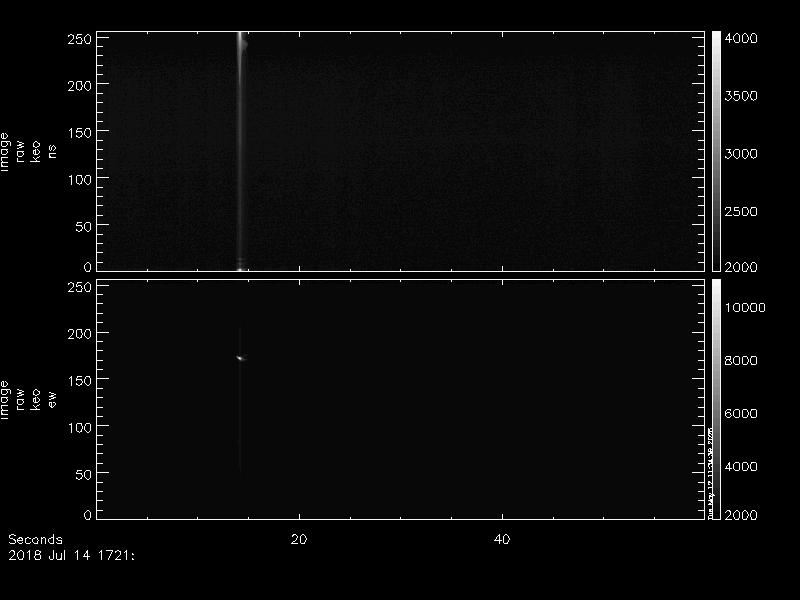This screenshot has width=800, height=600.
Task: Click the bright spot in ew keogram
Action: coord(241,358)
